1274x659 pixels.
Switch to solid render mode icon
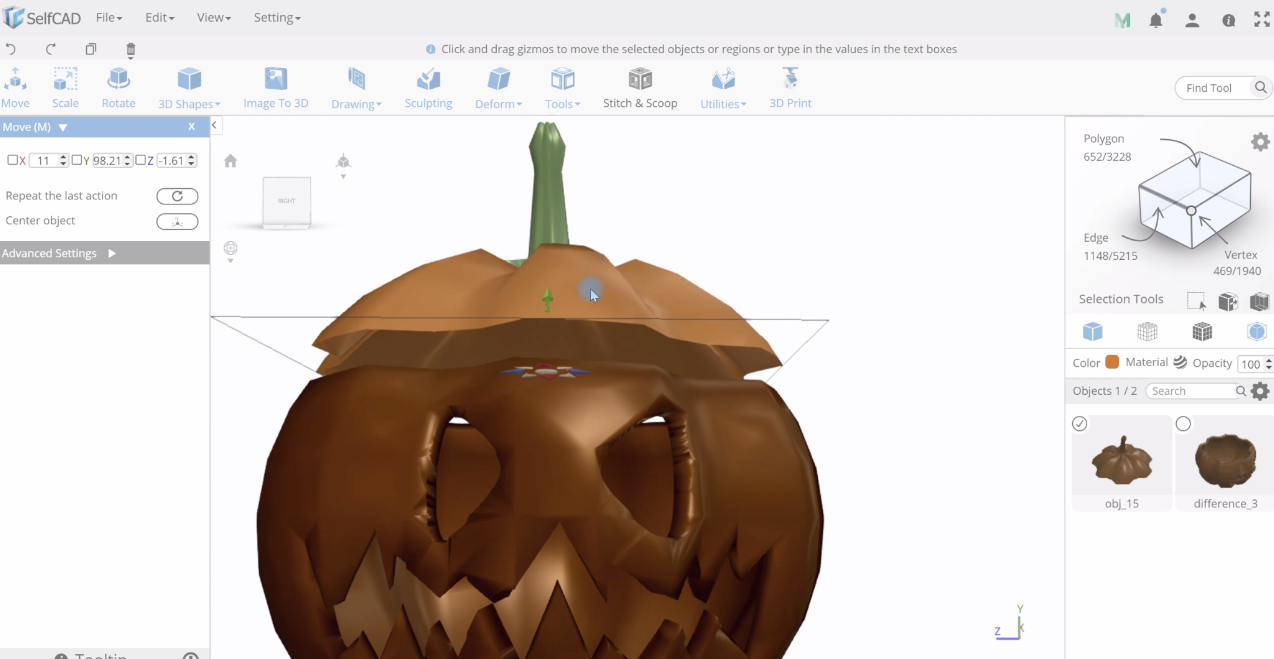tap(1093, 332)
